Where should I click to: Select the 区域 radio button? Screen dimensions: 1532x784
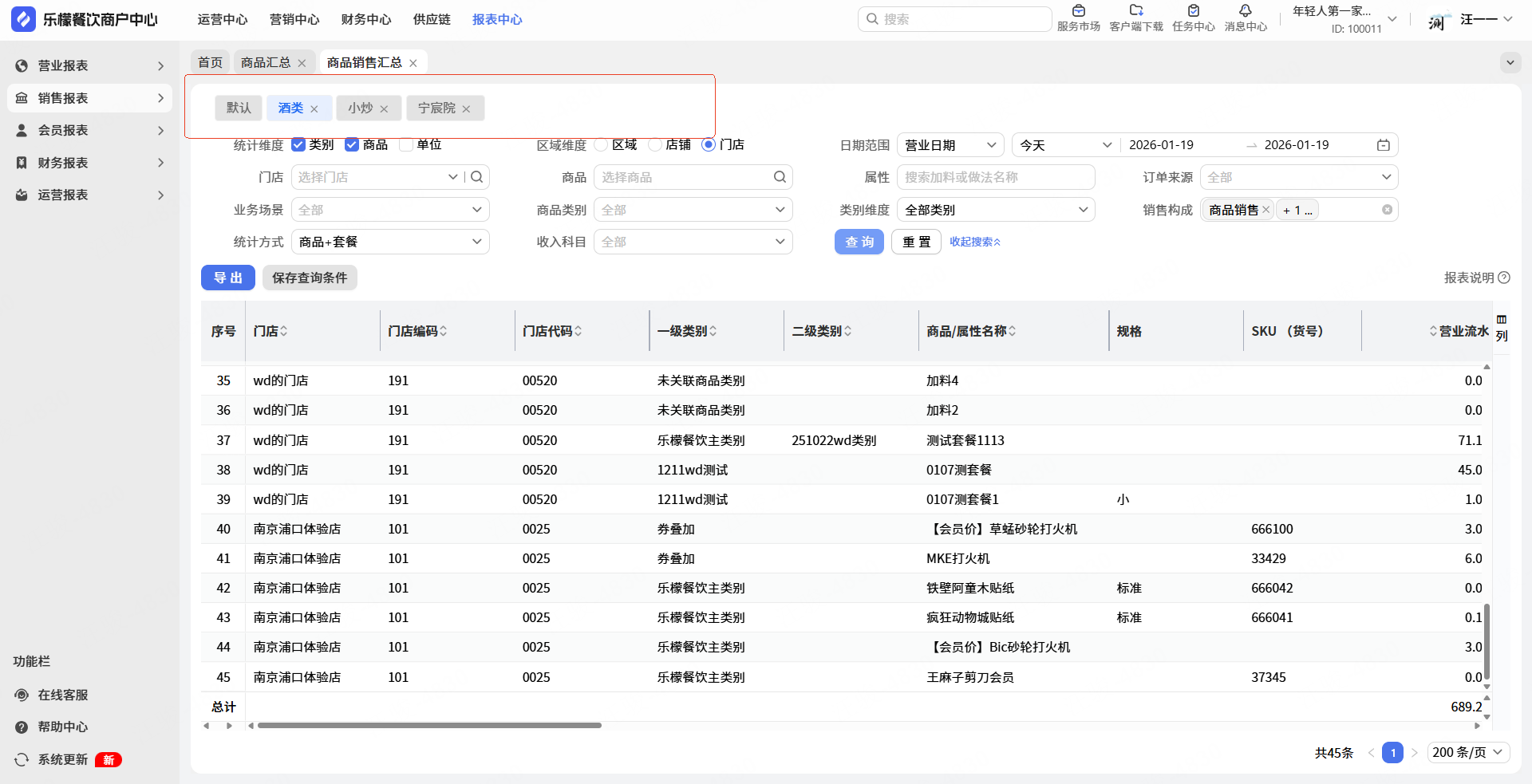(602, 144)
